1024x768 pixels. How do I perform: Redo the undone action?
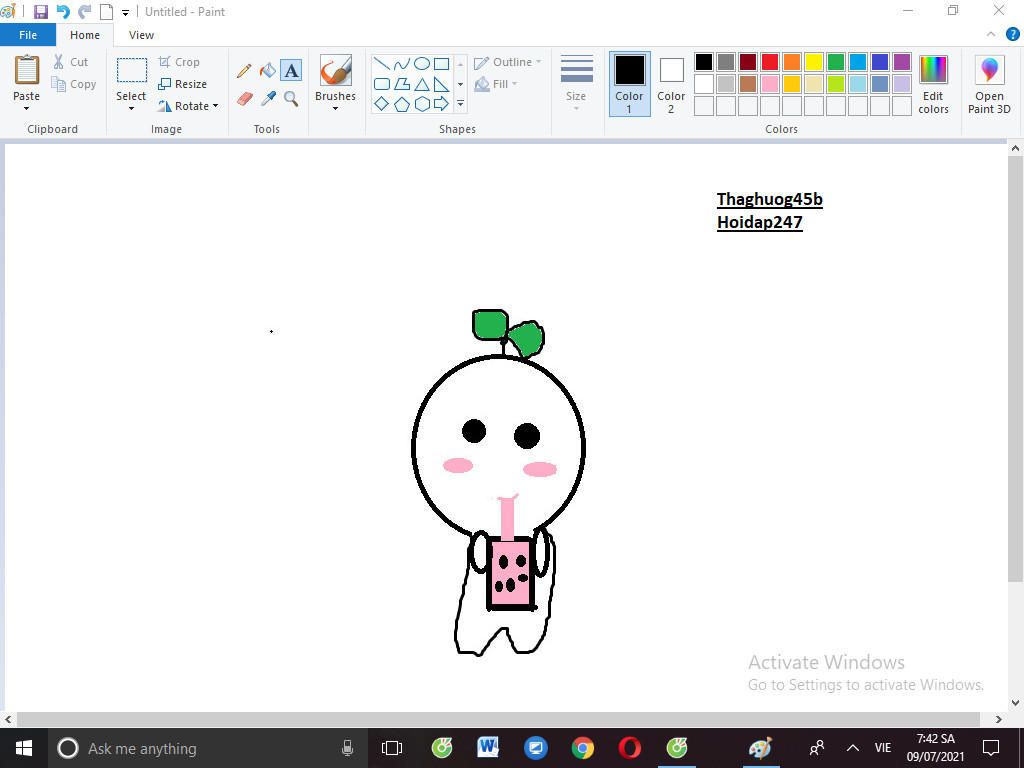click(85, 12)
